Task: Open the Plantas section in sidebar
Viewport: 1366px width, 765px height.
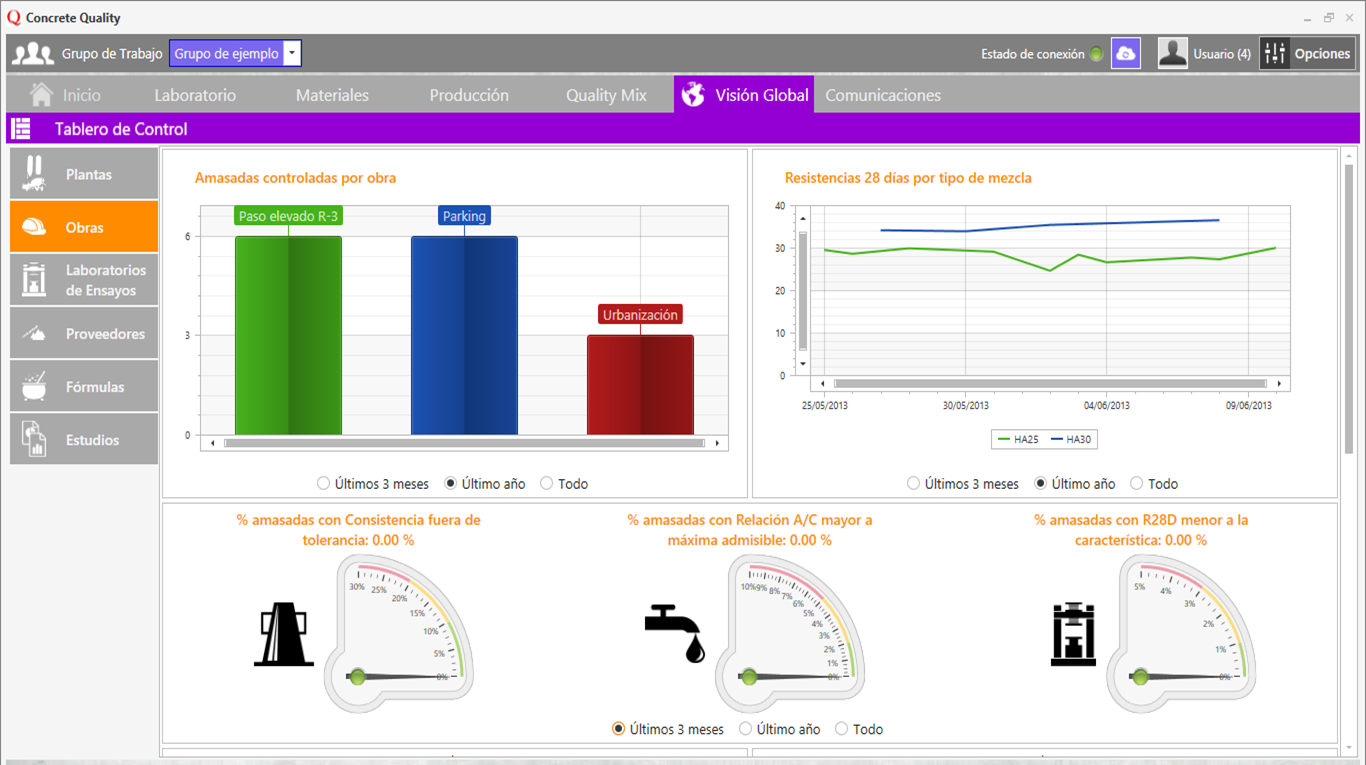Action: tap(82, 172)
